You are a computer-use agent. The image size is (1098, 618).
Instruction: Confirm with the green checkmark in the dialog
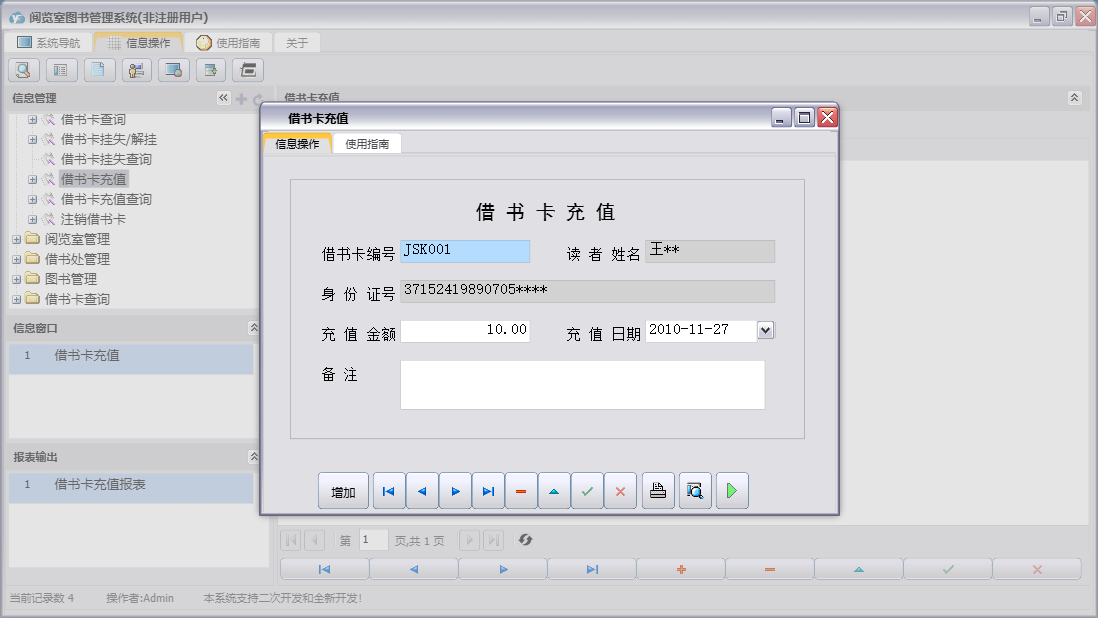point(587,491)
